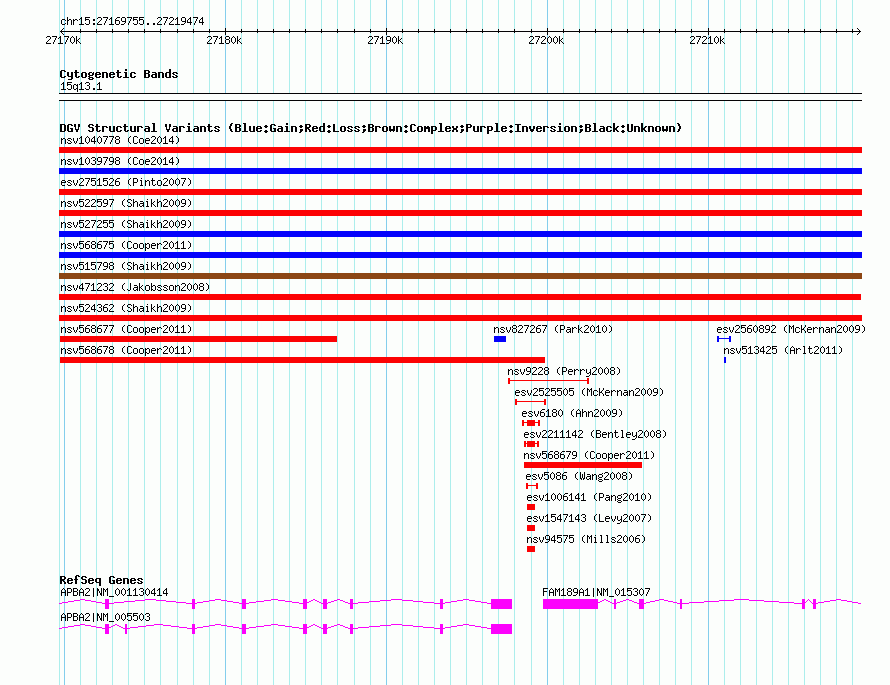Select variant label nsv513425 (Arlt2011)
The height and width of the screenshot is (685, 890).
783,350
